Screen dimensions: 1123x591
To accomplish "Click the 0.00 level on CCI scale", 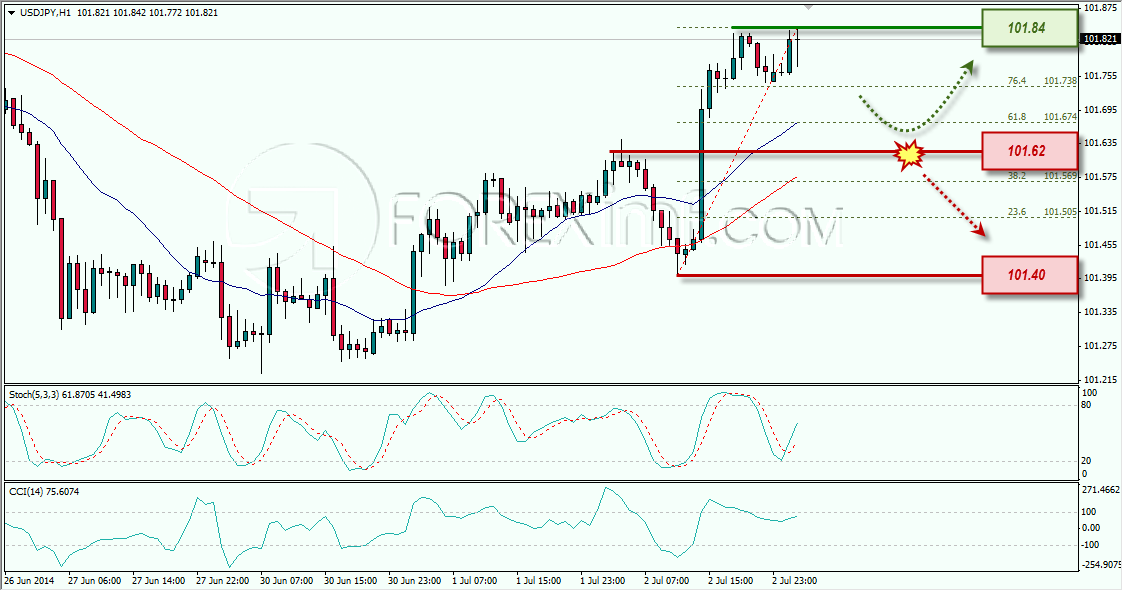I will (x=1089, y=528).
